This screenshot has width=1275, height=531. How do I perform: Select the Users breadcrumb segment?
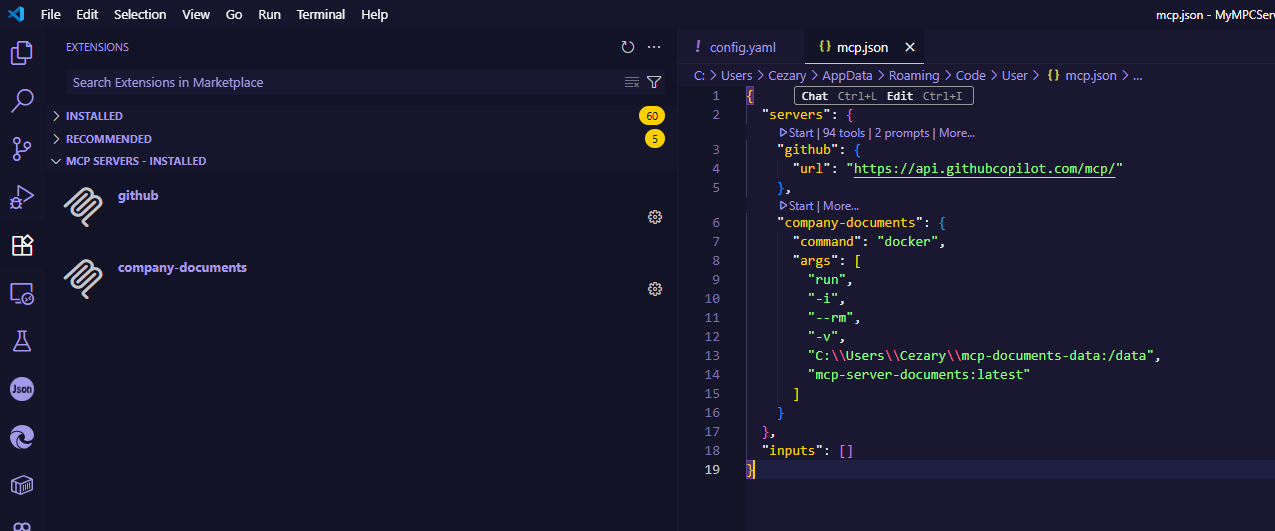pos(736,75)
